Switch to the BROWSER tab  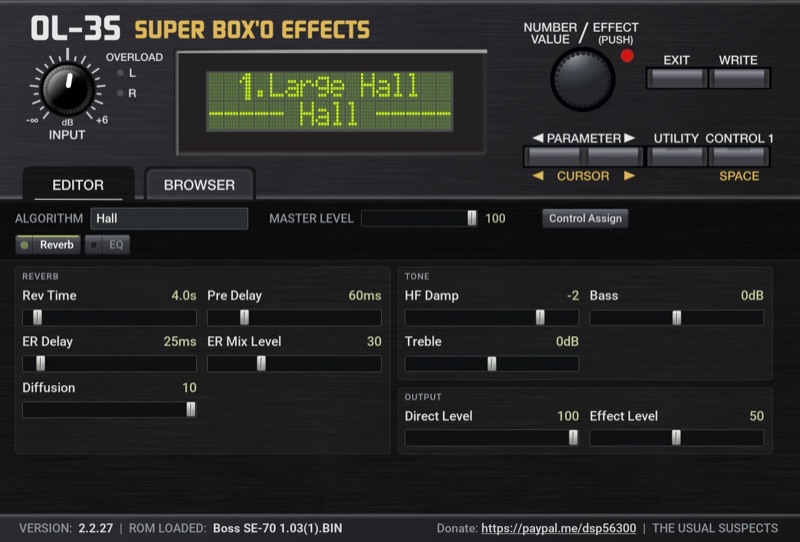pos(199,185)
